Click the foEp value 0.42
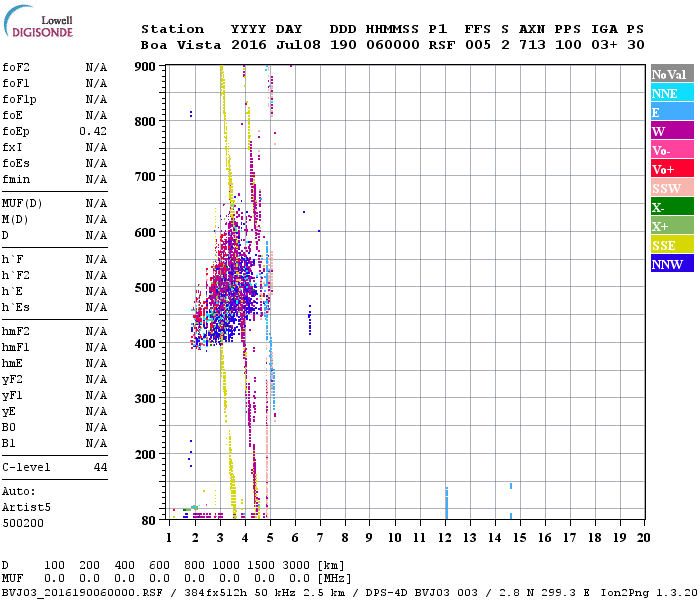700x600 pixels. point(93,131)
